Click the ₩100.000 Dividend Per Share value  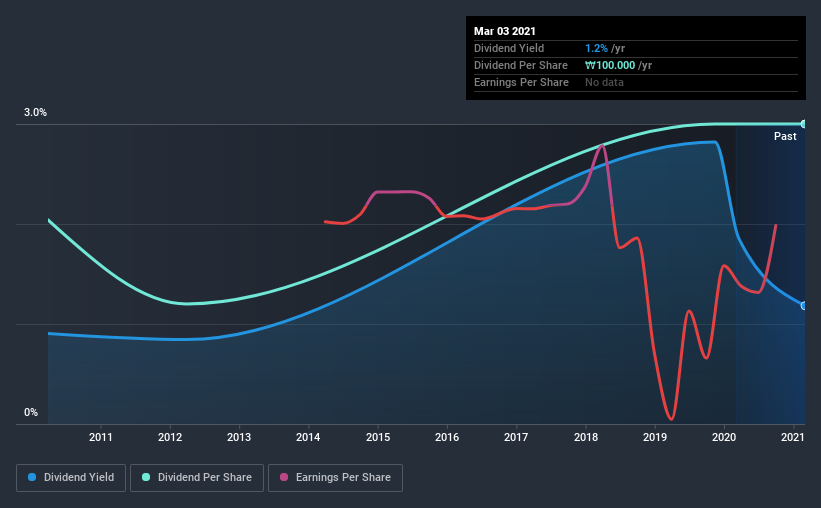click(610, 65)
